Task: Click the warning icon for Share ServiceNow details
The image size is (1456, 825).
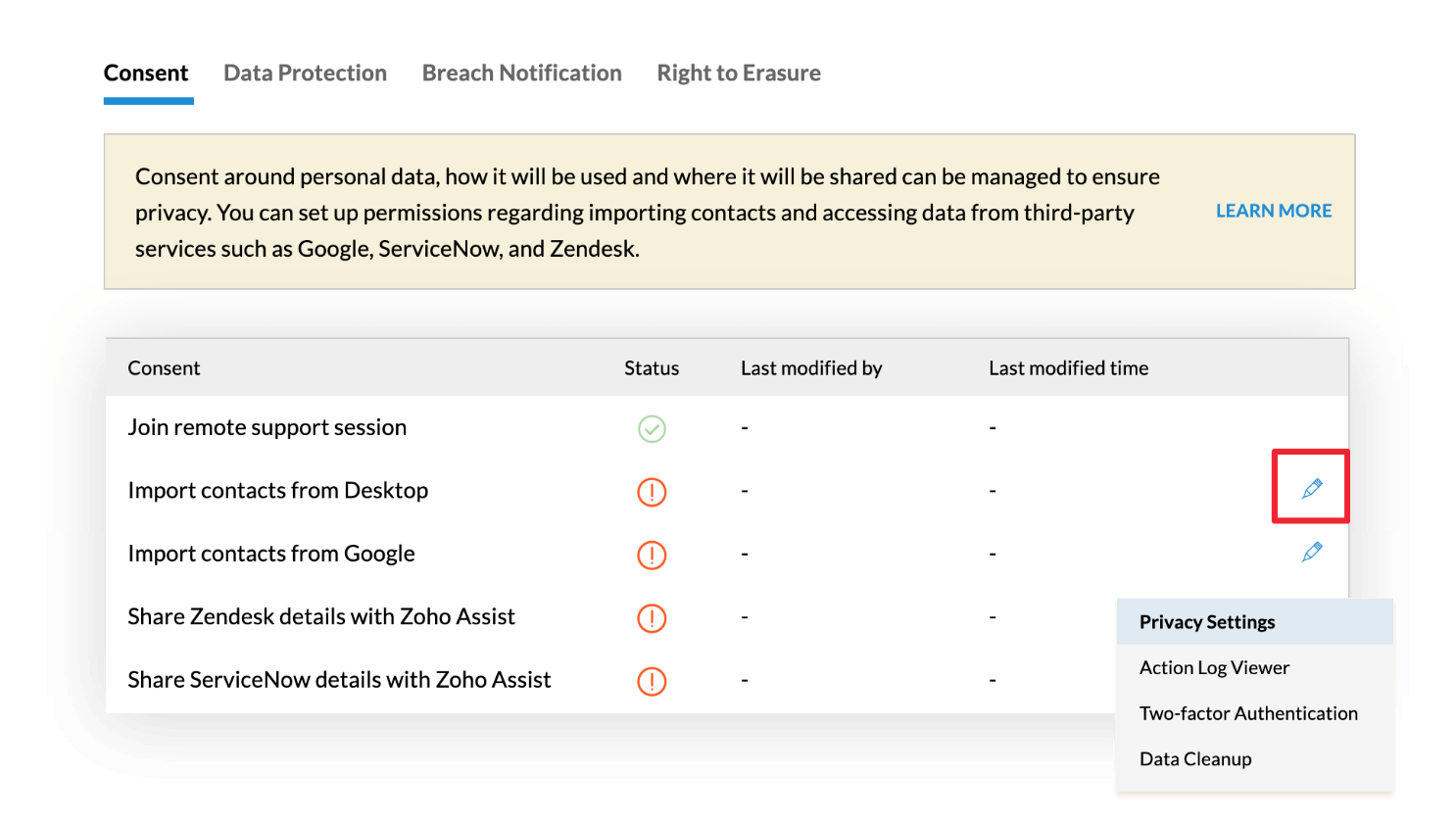Action: coord(652,681)
